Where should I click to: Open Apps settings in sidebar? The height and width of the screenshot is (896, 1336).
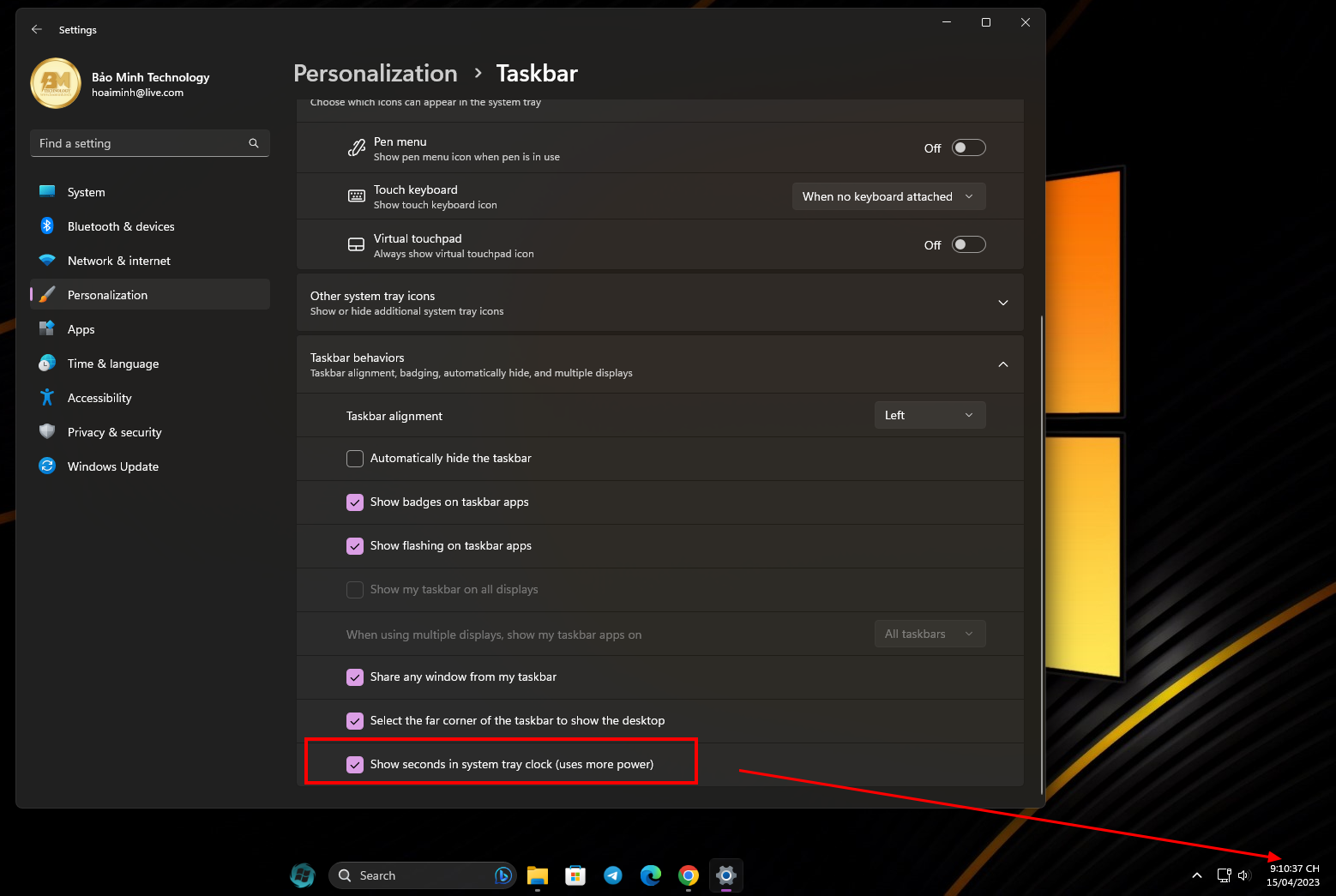[x=150, y=329]
